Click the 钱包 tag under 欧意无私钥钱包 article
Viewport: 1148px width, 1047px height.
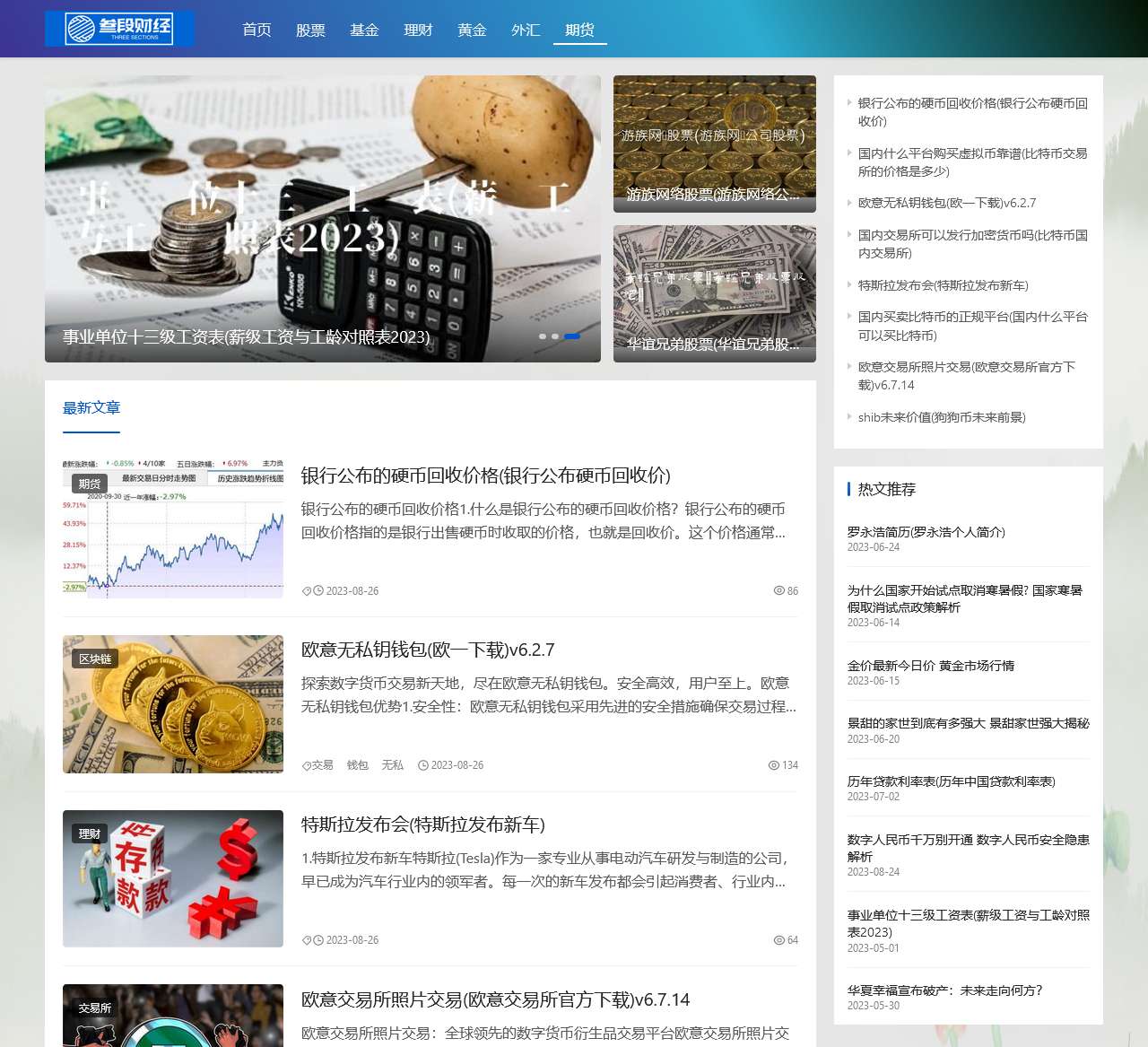pyautogui.click(x=357, y=765)
